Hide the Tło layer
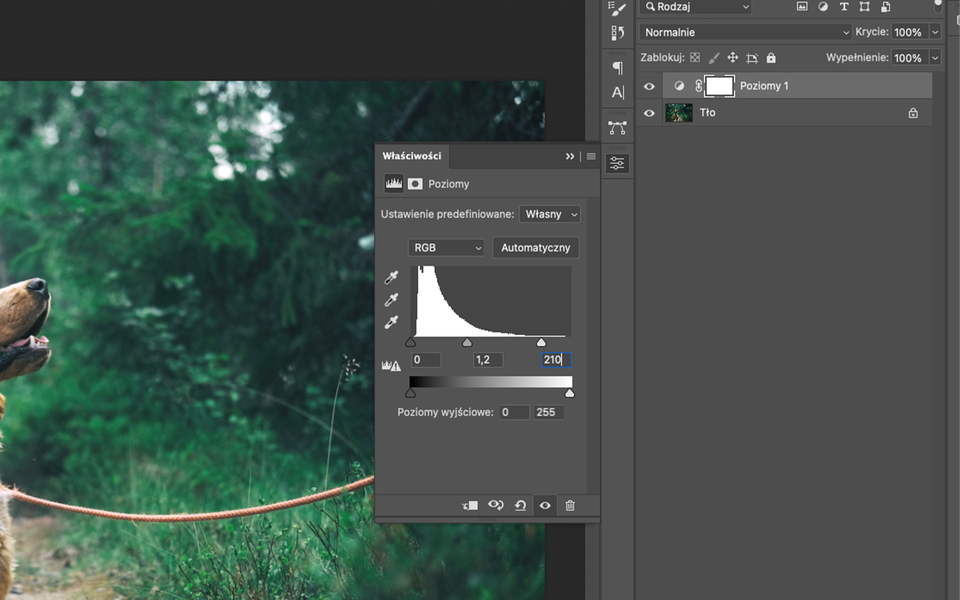Screen dimensions: 960x600 coord(649,113)
